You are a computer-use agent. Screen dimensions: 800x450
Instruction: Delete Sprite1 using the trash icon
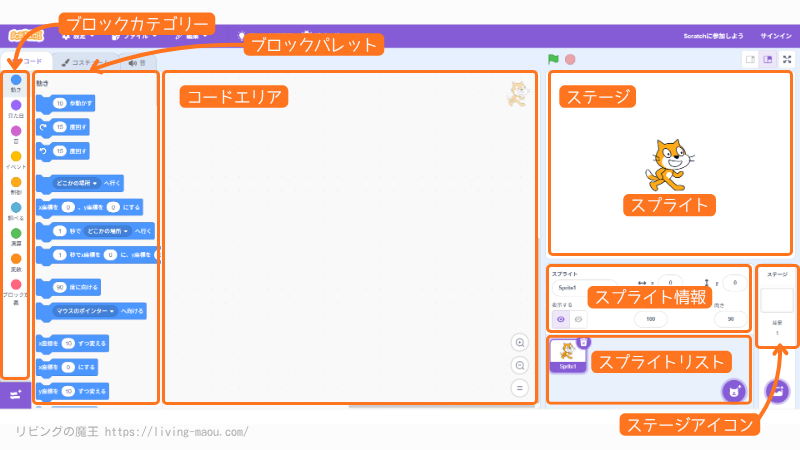pos(583,342)
